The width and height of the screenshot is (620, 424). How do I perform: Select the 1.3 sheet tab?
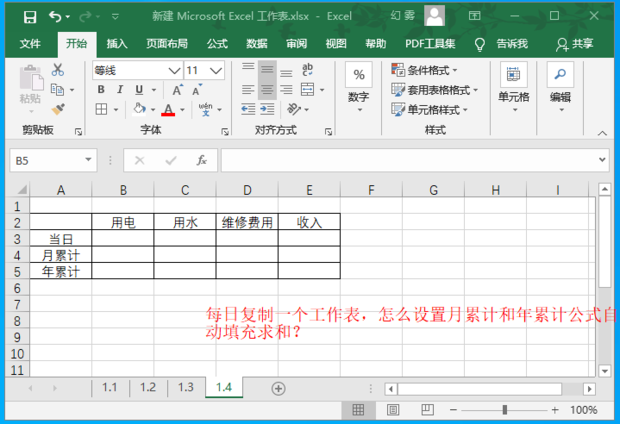[185, 387]
